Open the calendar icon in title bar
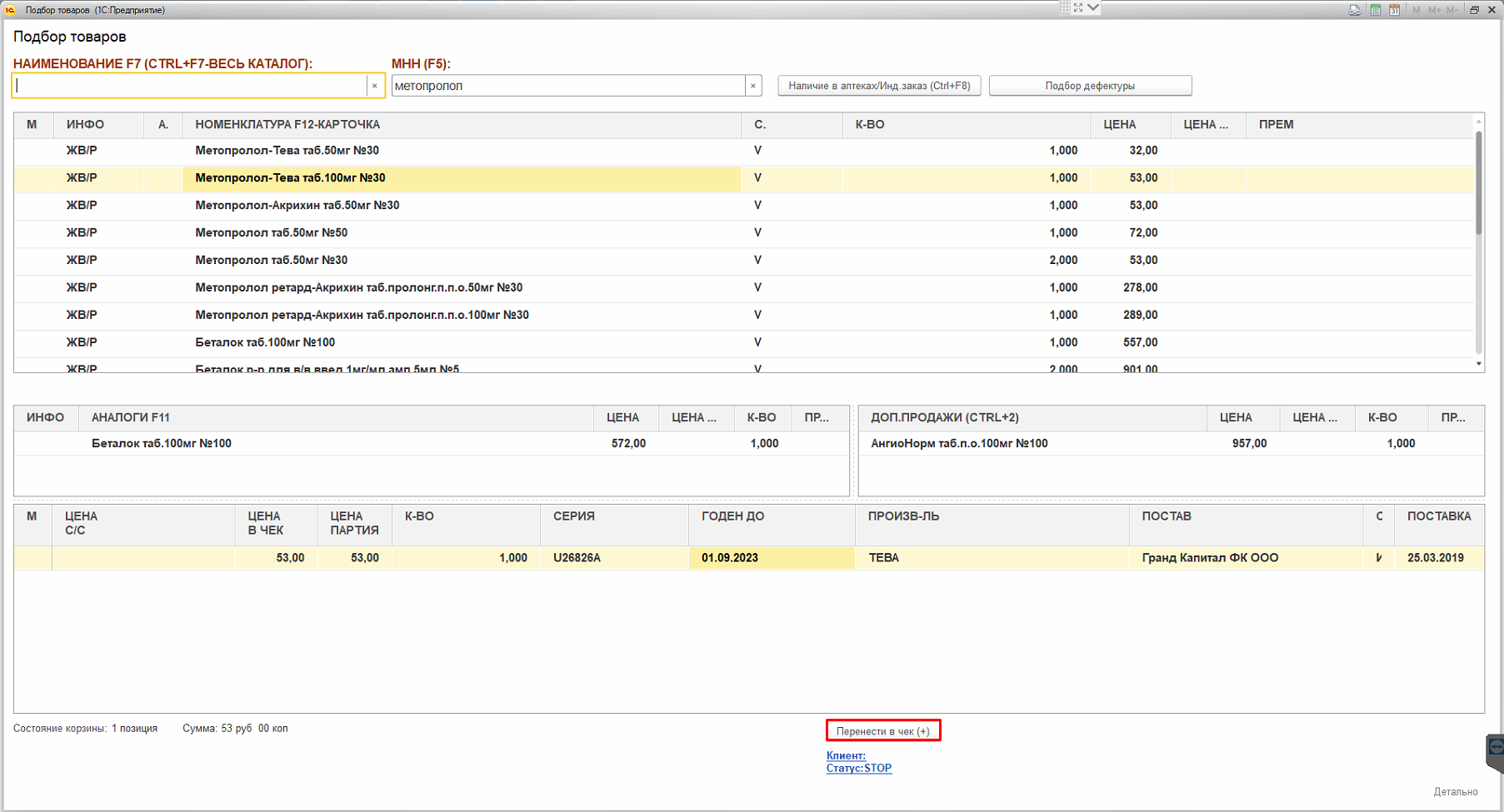The height and width of the screenshot is (812, 1504). 1394,10
